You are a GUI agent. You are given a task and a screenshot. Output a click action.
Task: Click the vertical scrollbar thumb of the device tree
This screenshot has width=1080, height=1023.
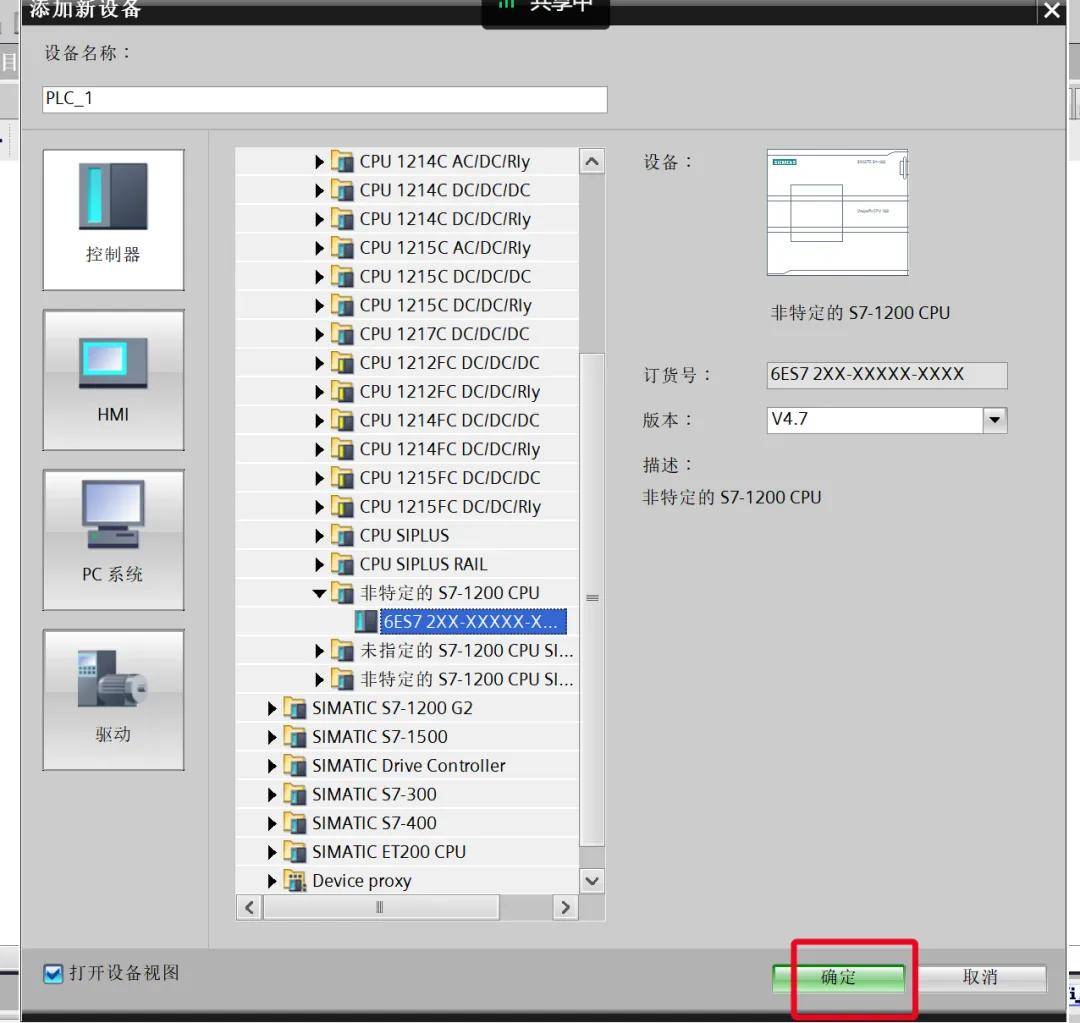click(592, 599)
